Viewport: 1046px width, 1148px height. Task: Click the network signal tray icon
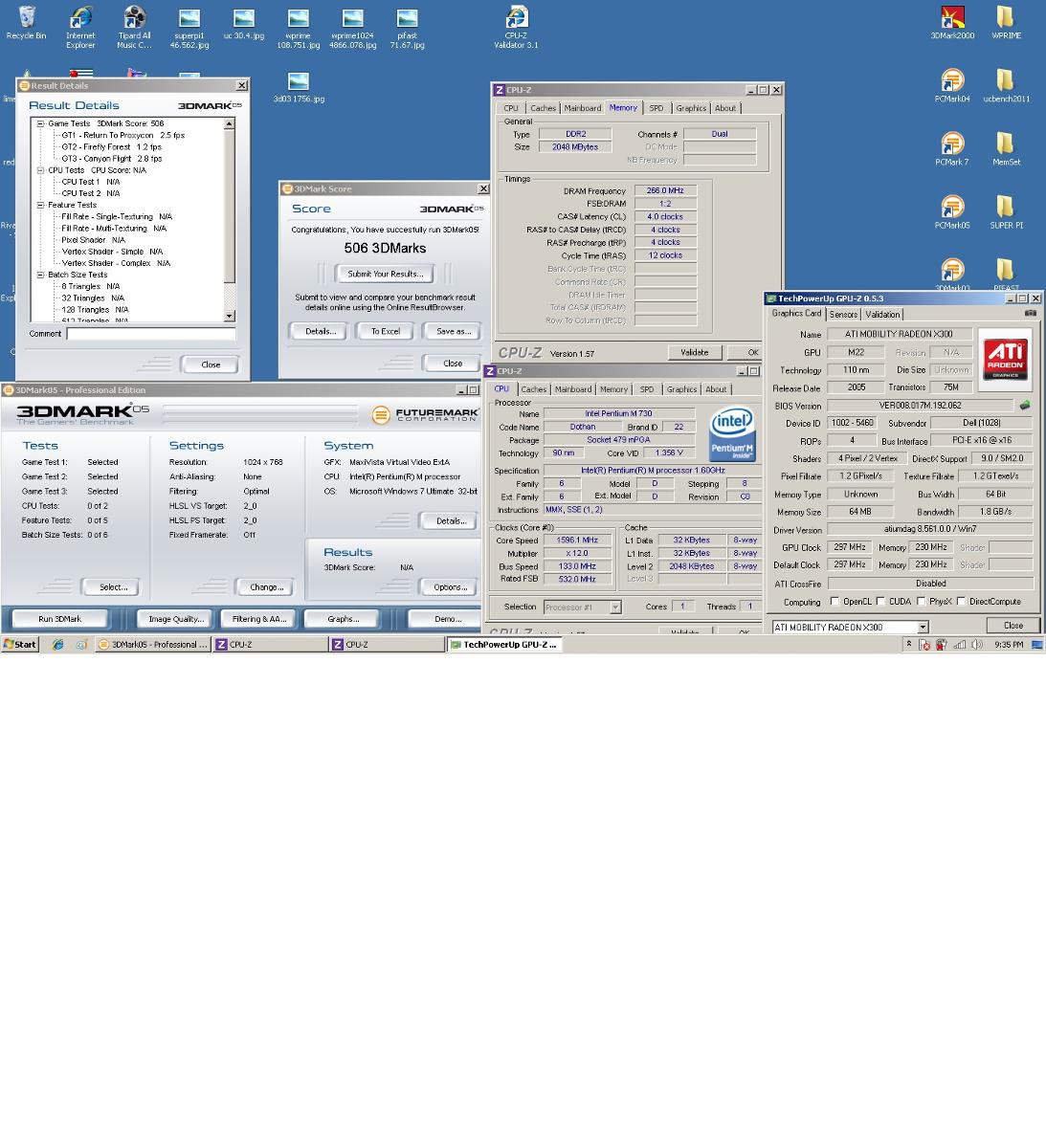click(x=959, y=645)
